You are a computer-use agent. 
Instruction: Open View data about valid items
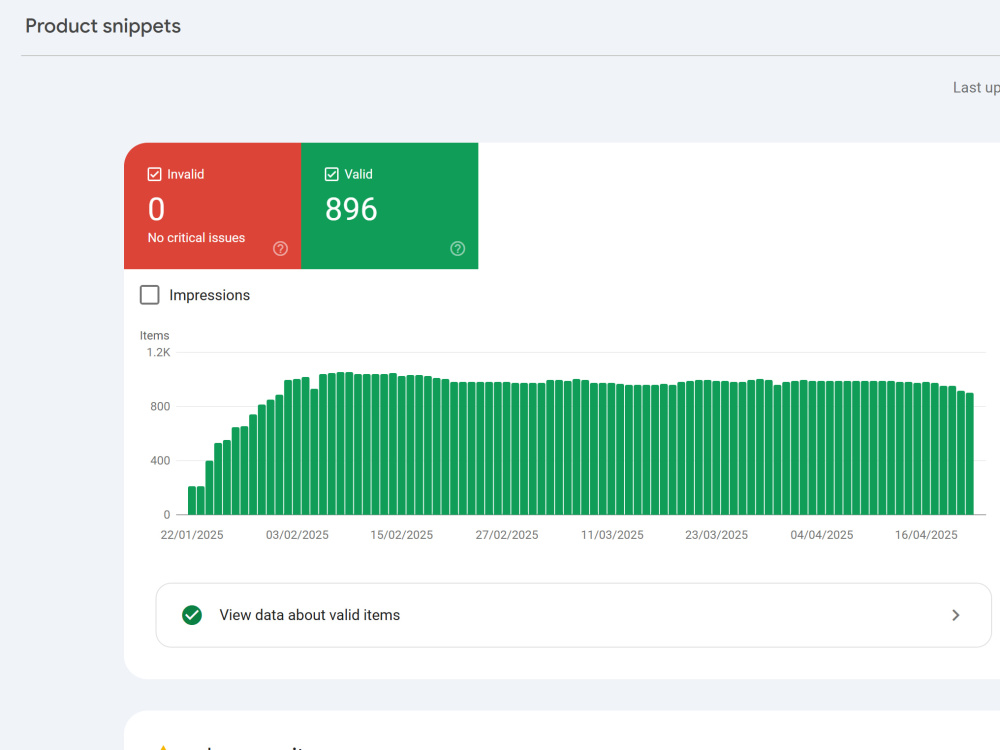pos(573,615)
